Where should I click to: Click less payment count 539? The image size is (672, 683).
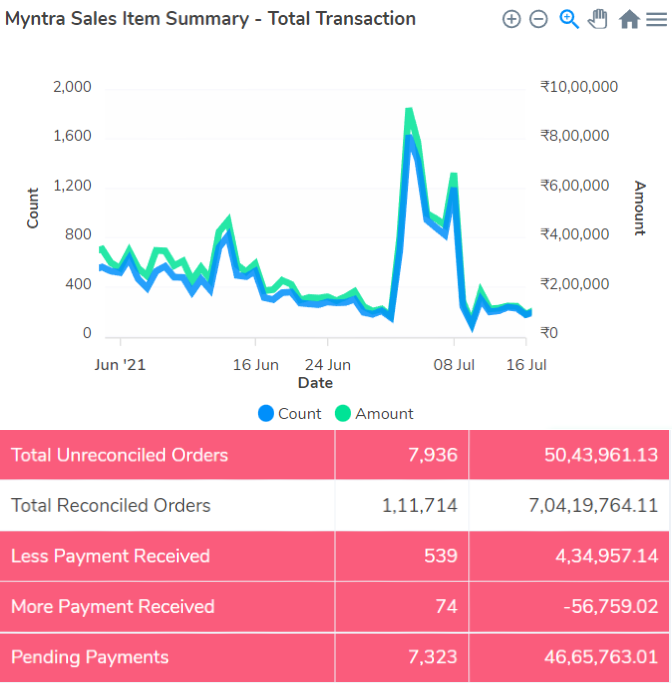tap(441, 556)
